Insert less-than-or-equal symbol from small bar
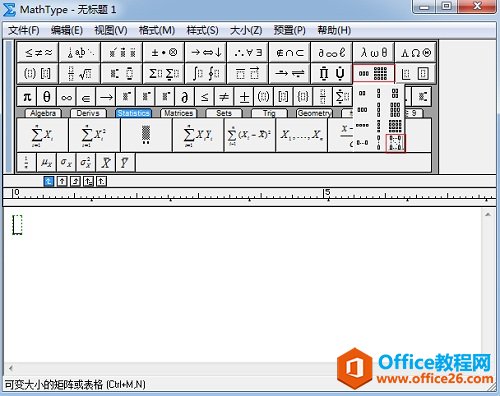This screenshot has width=500, height=396. coord(204,97)
